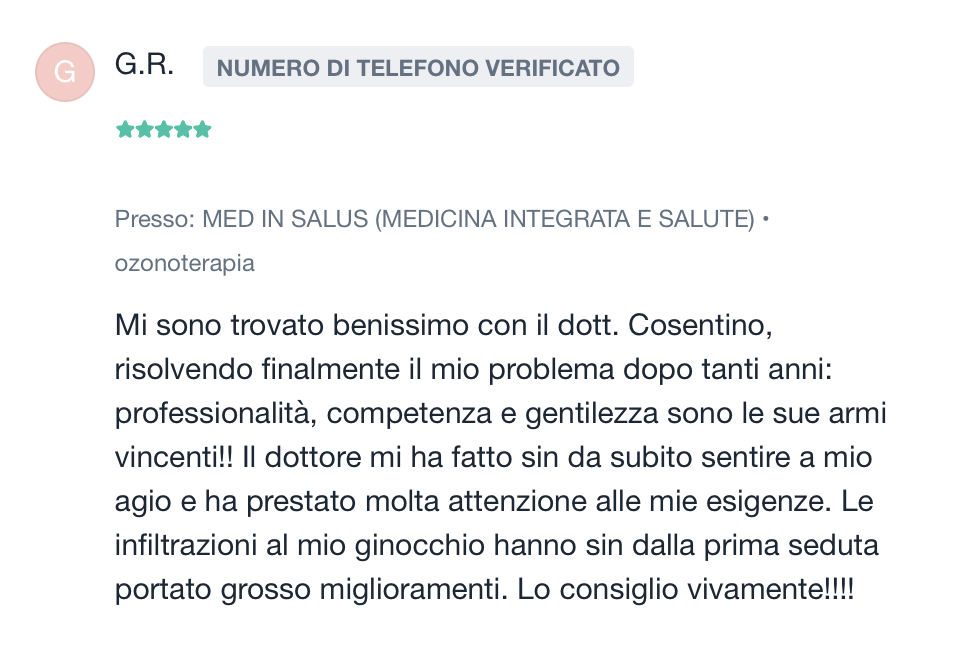Image resolution: width=954 pixels, height=668 pixels.
Task: Click the ozonoterapia service label
Action: tap(184, 263)
